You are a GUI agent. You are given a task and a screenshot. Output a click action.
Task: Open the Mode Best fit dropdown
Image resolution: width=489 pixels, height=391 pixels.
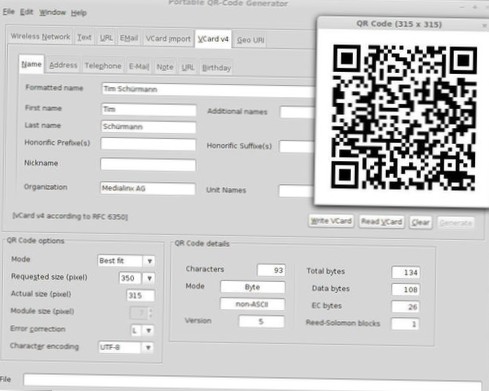[x=126, y=261]
